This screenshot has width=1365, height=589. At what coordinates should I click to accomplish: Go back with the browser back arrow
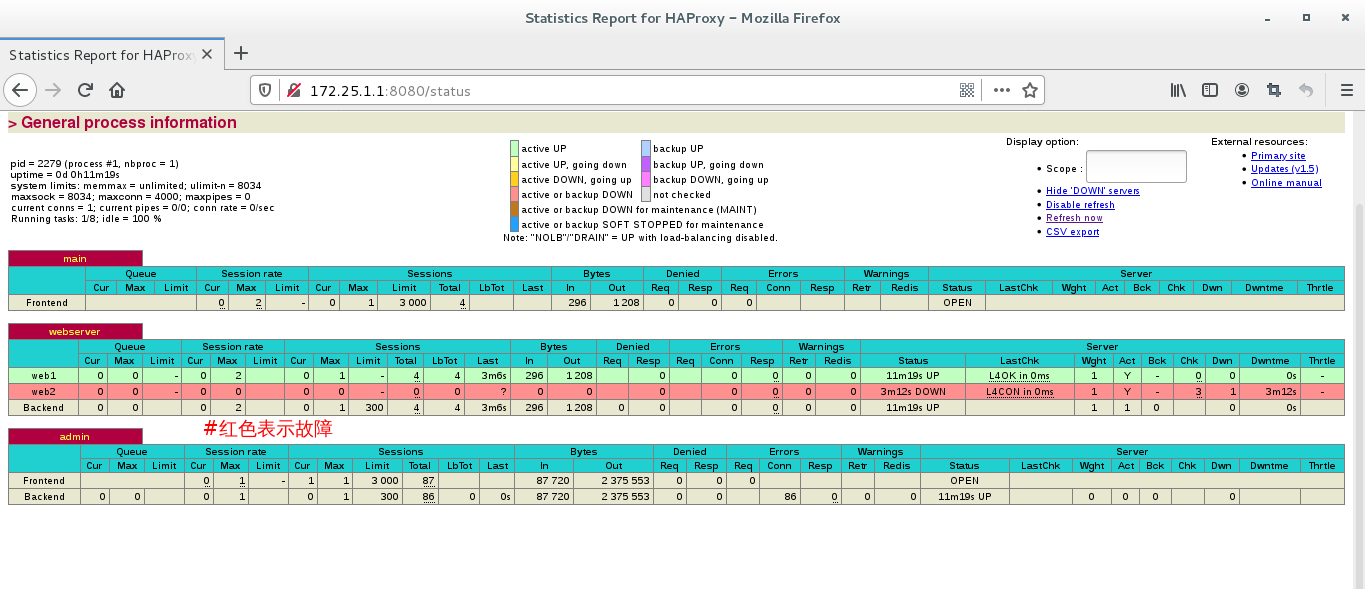pos(19,90)
